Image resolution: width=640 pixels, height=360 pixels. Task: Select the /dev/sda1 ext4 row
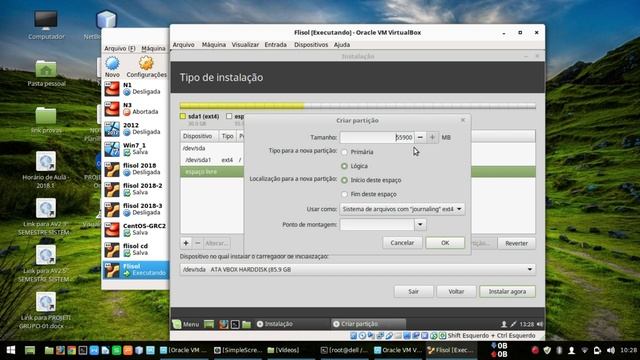(212, 160)
